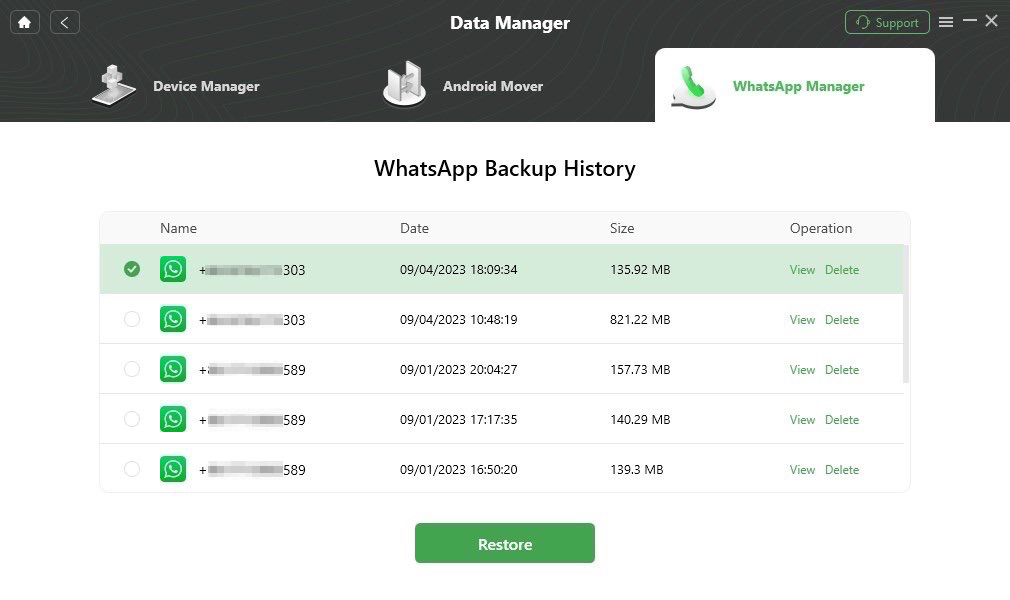
Task: Click the 157.73 MB size value
Action: click(x=640, y=370)
